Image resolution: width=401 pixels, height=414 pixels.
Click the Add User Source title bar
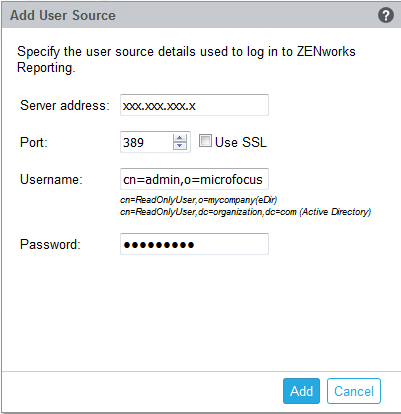(x=201, y=15)
